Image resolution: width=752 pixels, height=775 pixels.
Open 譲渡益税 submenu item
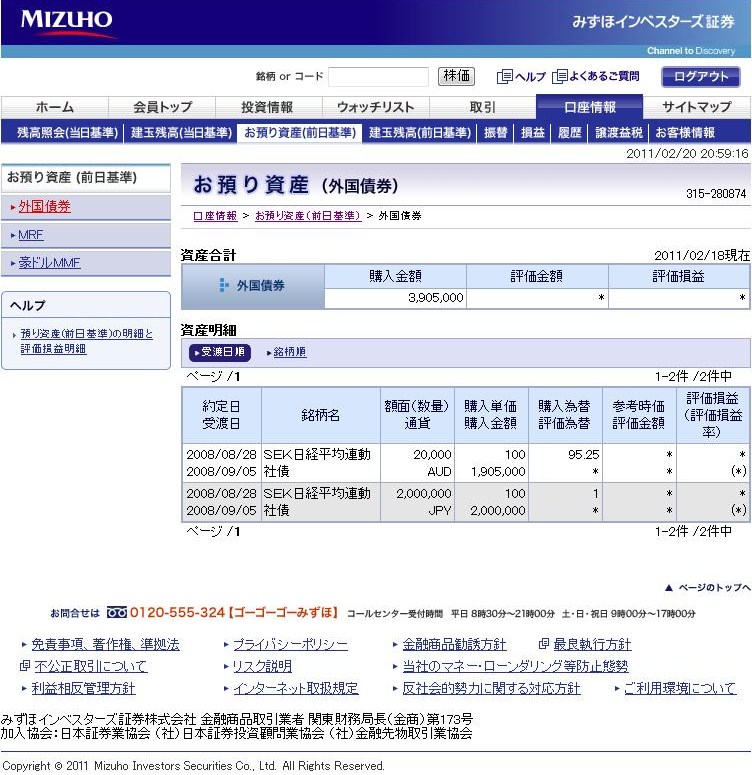(619, 132)
